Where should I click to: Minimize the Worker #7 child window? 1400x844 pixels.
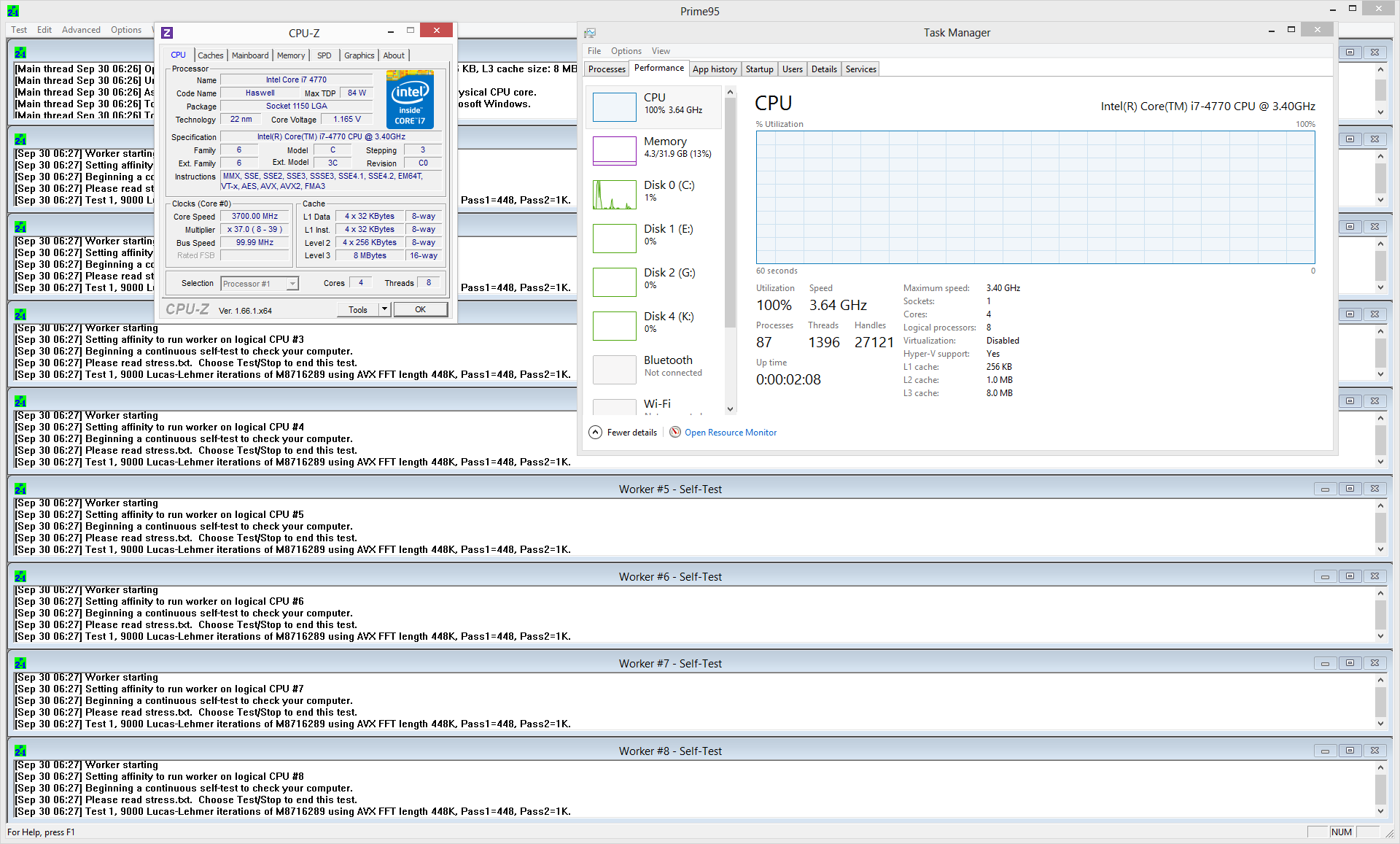1325,664
